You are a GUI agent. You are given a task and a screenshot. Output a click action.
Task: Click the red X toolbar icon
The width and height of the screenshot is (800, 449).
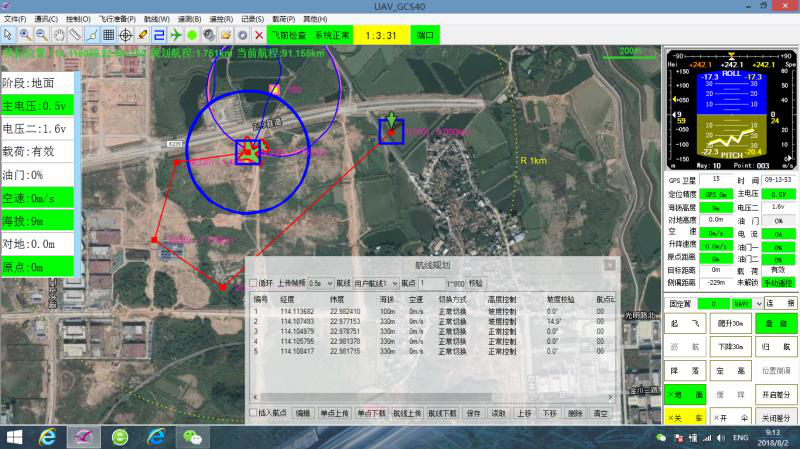click(259, 34)
